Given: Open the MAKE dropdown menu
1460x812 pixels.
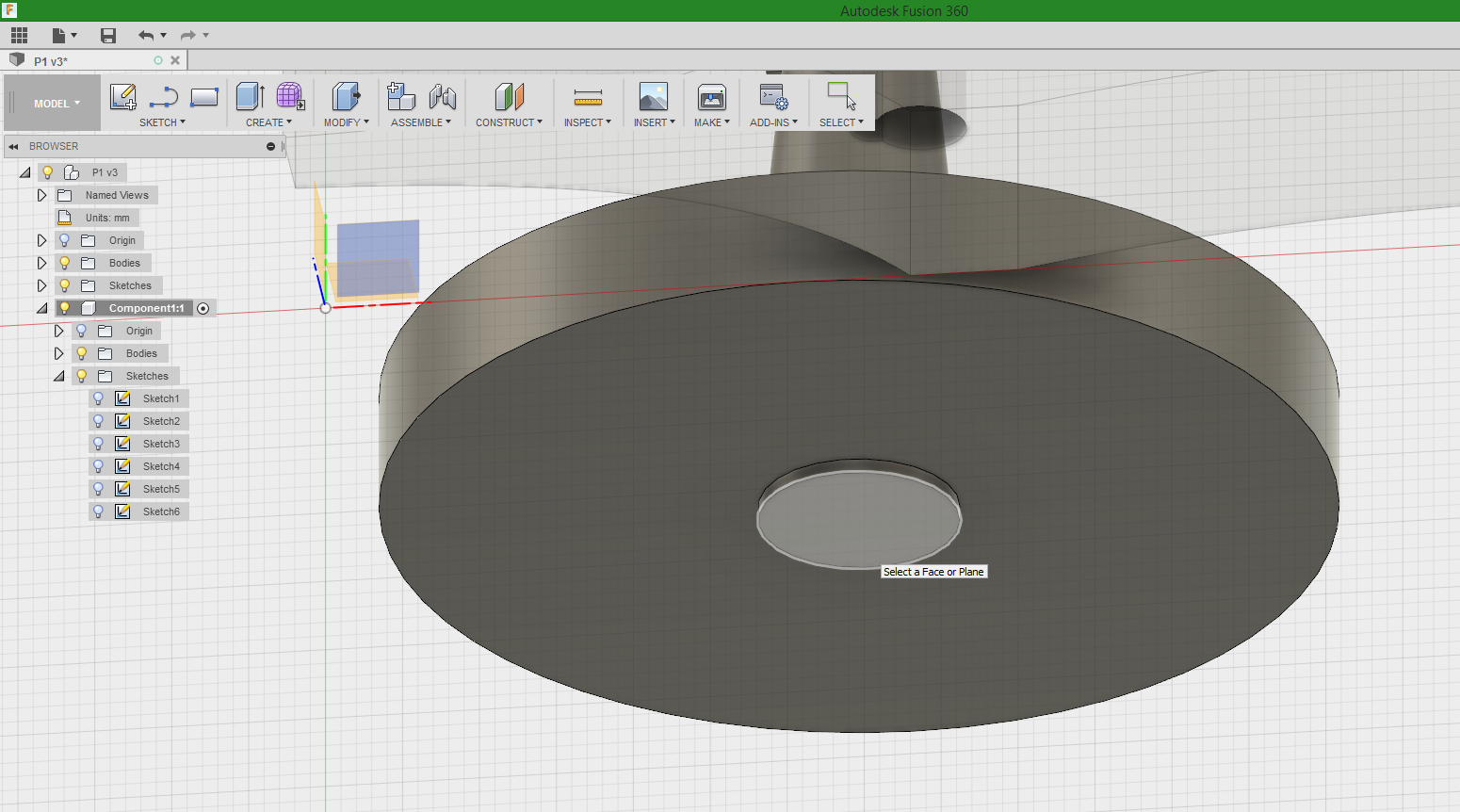Looking at the screenshot, I should [x=712, y=122].
